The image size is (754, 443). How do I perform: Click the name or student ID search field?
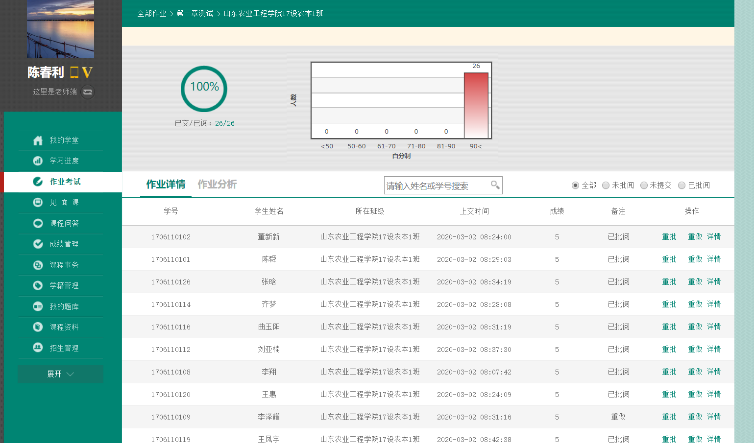[x=436, y=185]
